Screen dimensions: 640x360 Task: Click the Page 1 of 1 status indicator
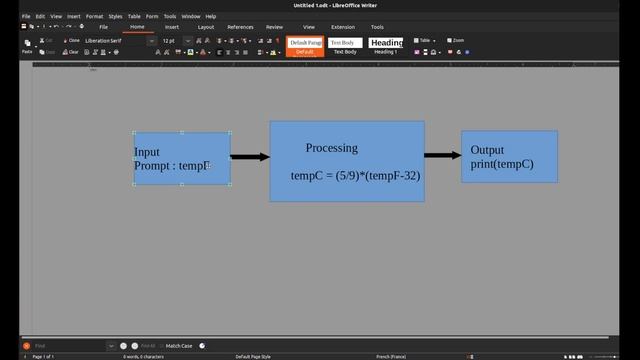pyautogui.click(x=43, y=356)
